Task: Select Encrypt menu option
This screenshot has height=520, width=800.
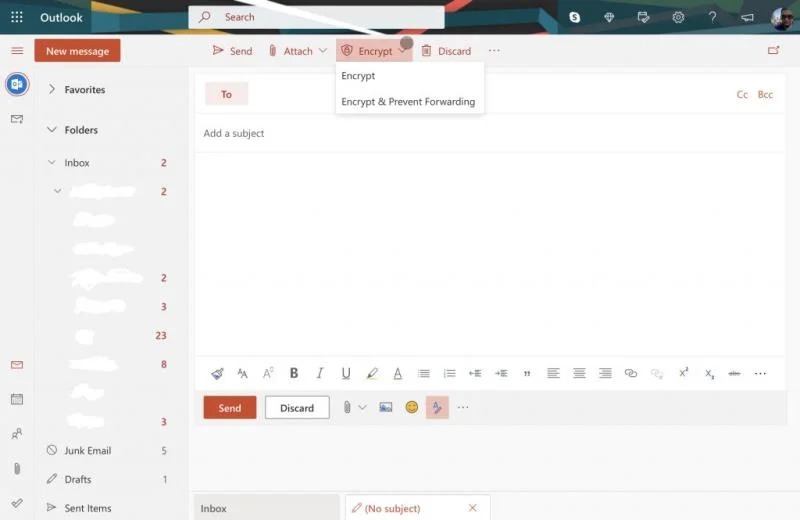Action: pyautogui.click(x=358, y=76)
